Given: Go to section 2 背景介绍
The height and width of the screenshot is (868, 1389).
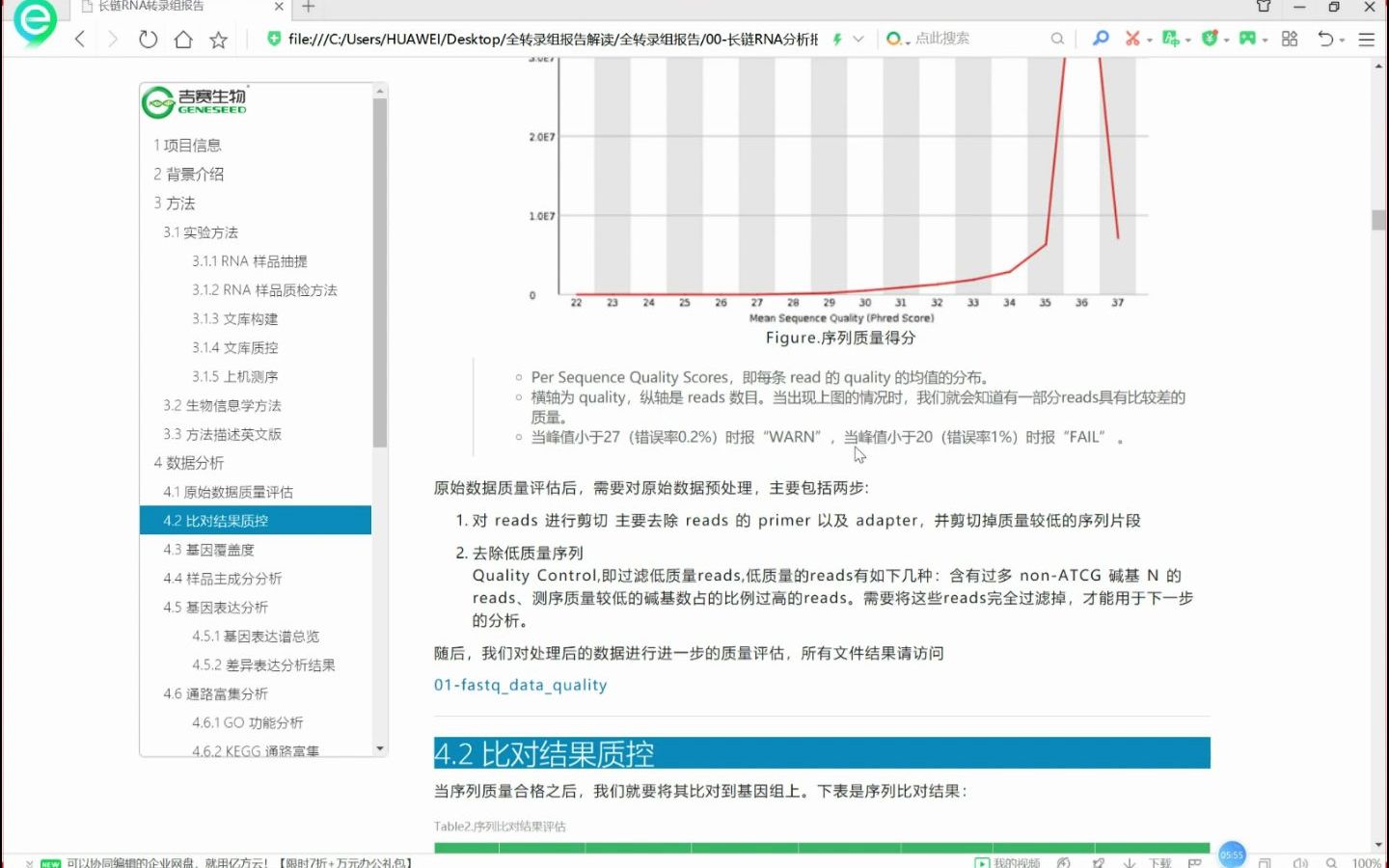Looking at the screenshot, I should (188, 175).
